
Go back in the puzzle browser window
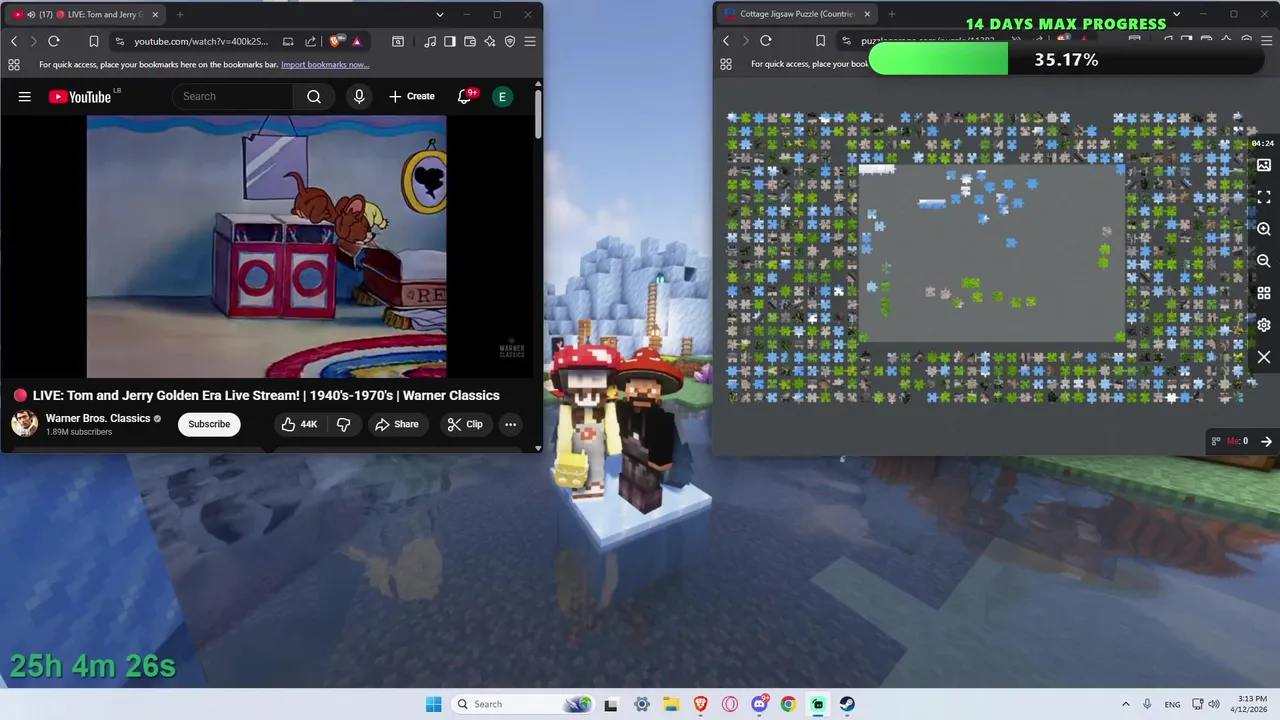pyautogui.click(x=726, y=41)
